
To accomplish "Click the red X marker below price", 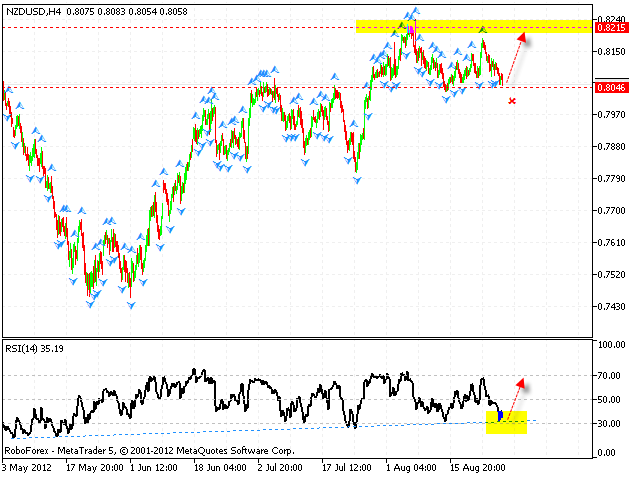I will click(512, 101).
